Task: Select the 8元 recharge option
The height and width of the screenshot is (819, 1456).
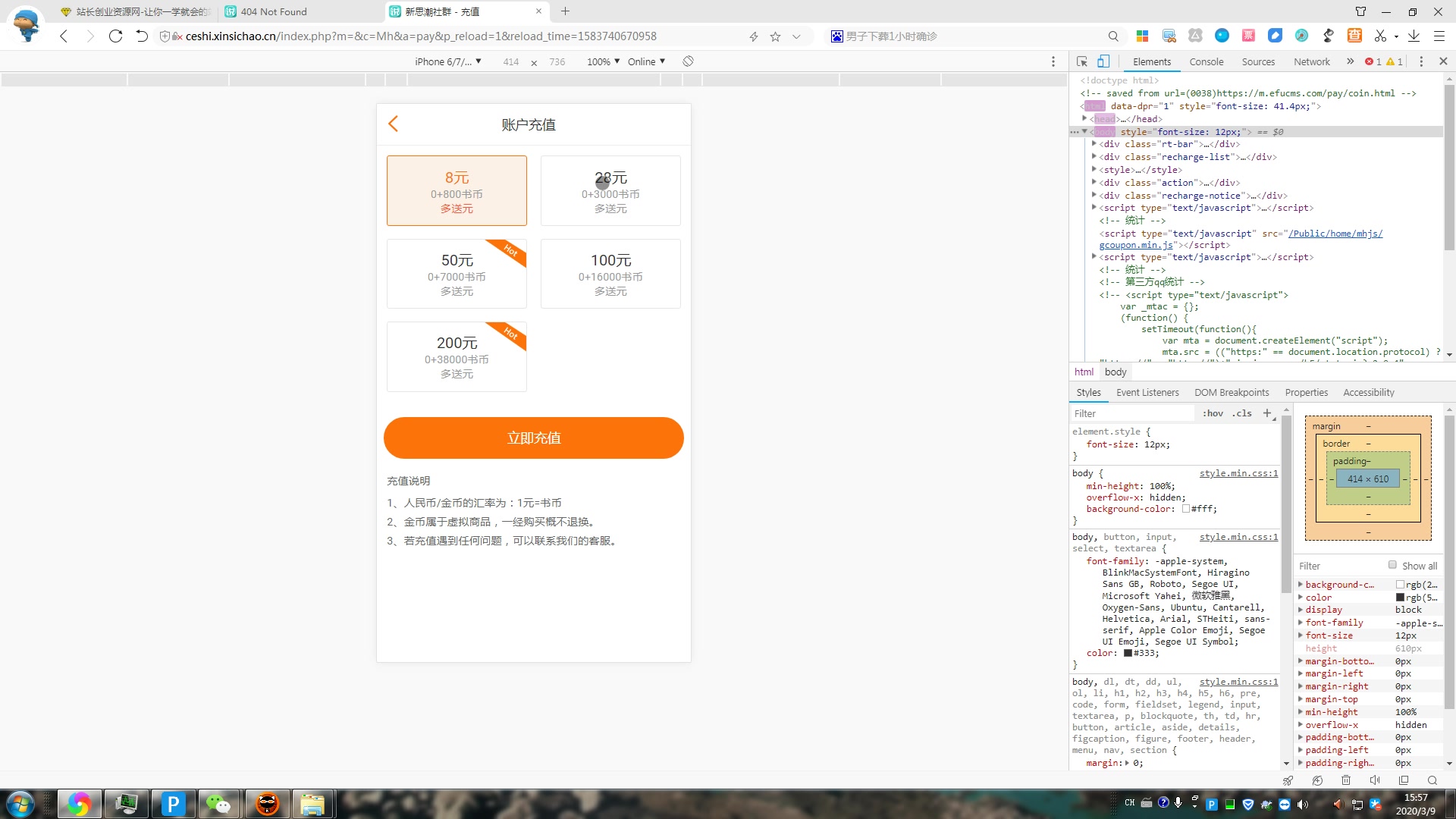Action: pyautogui.click(x=457, y=190)
